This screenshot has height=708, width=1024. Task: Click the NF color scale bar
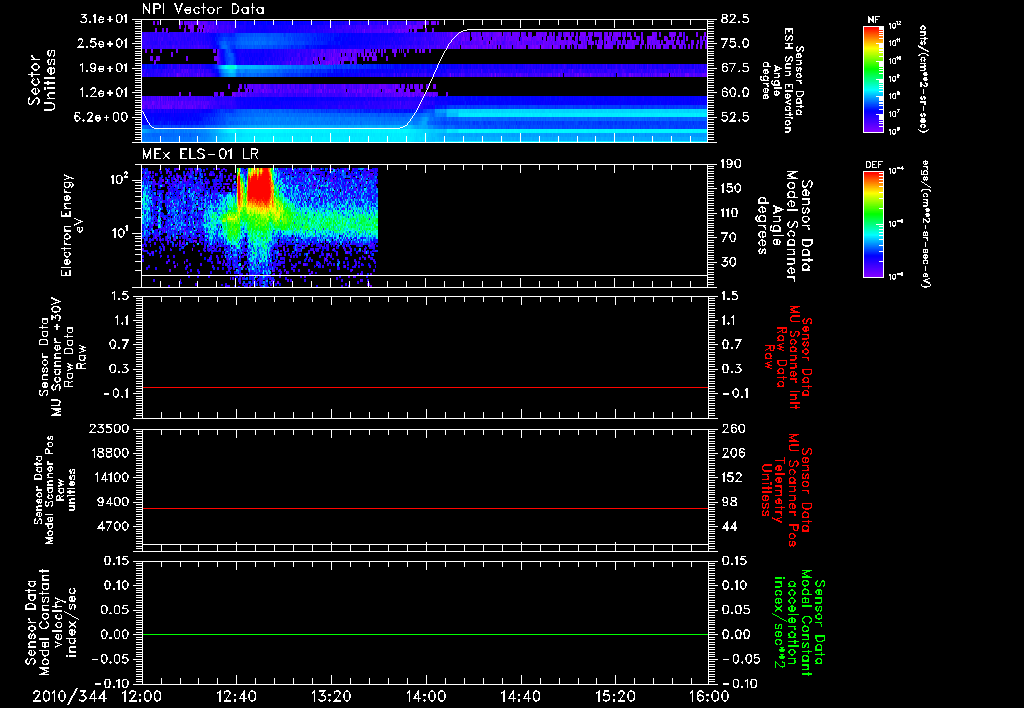pyautogui.click(x=874, y=78)
